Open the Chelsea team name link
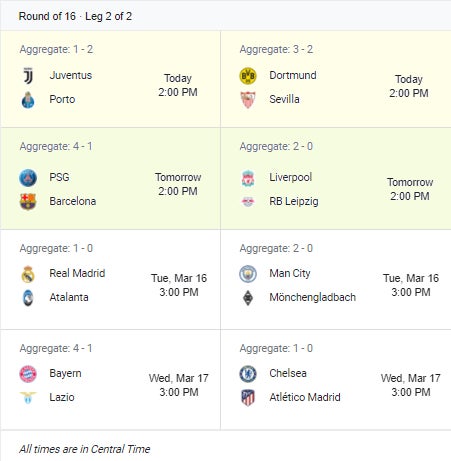The width and height of the screenshot is (451, 461). [x=288, y=373]
